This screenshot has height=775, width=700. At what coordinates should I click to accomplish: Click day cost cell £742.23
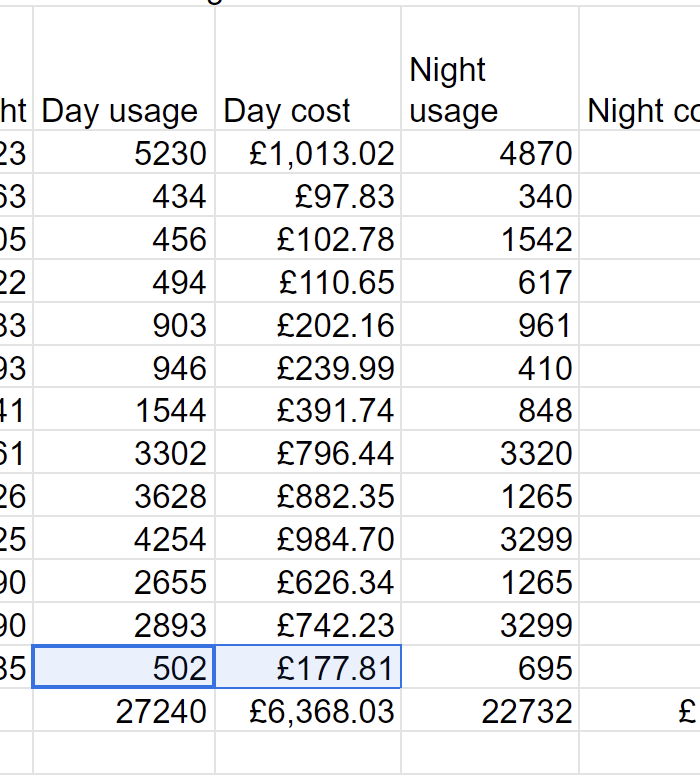point(308,625)
